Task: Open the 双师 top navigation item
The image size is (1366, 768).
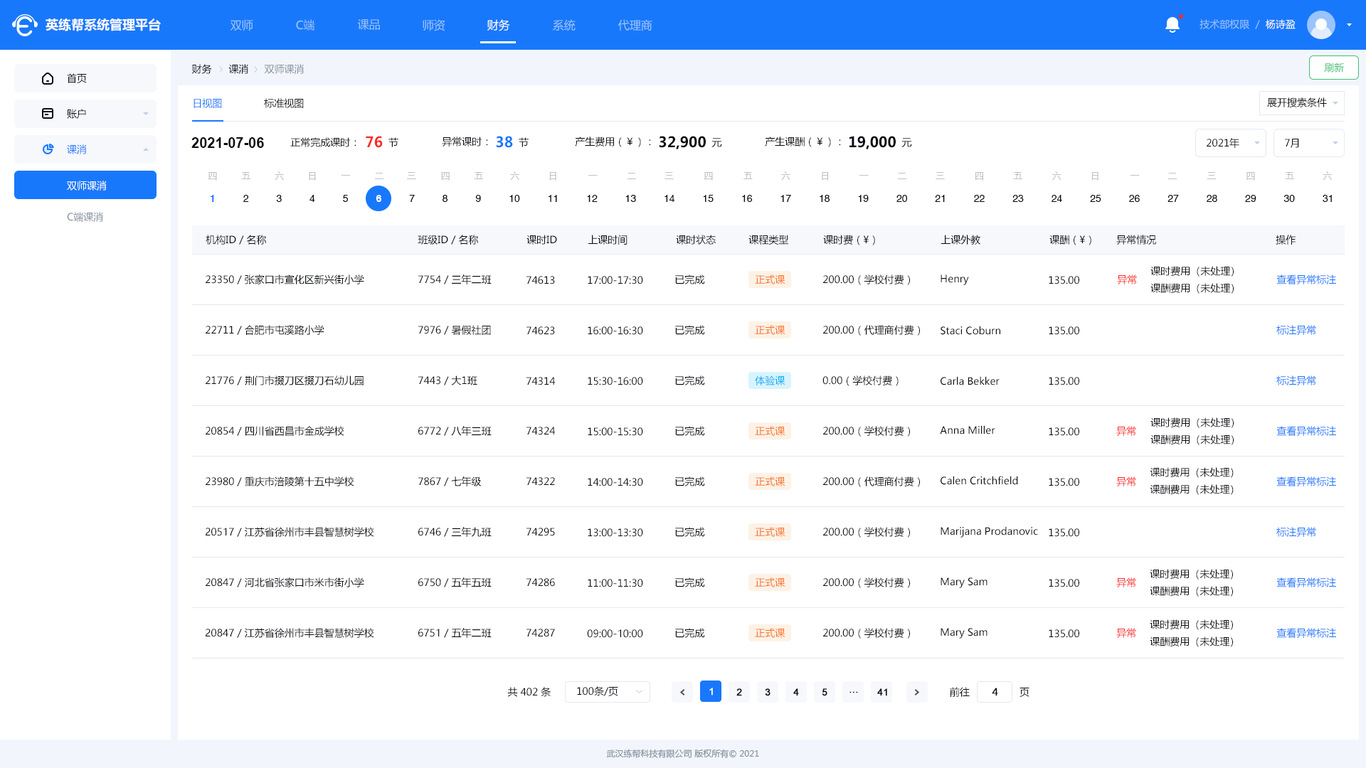Action: pos(242,25)
